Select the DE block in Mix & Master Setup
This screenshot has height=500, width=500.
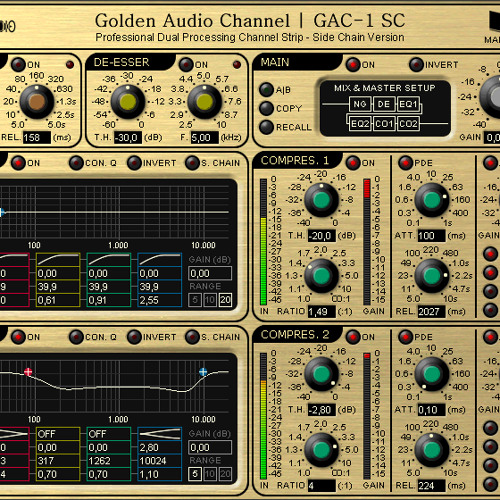click(384, 104)
